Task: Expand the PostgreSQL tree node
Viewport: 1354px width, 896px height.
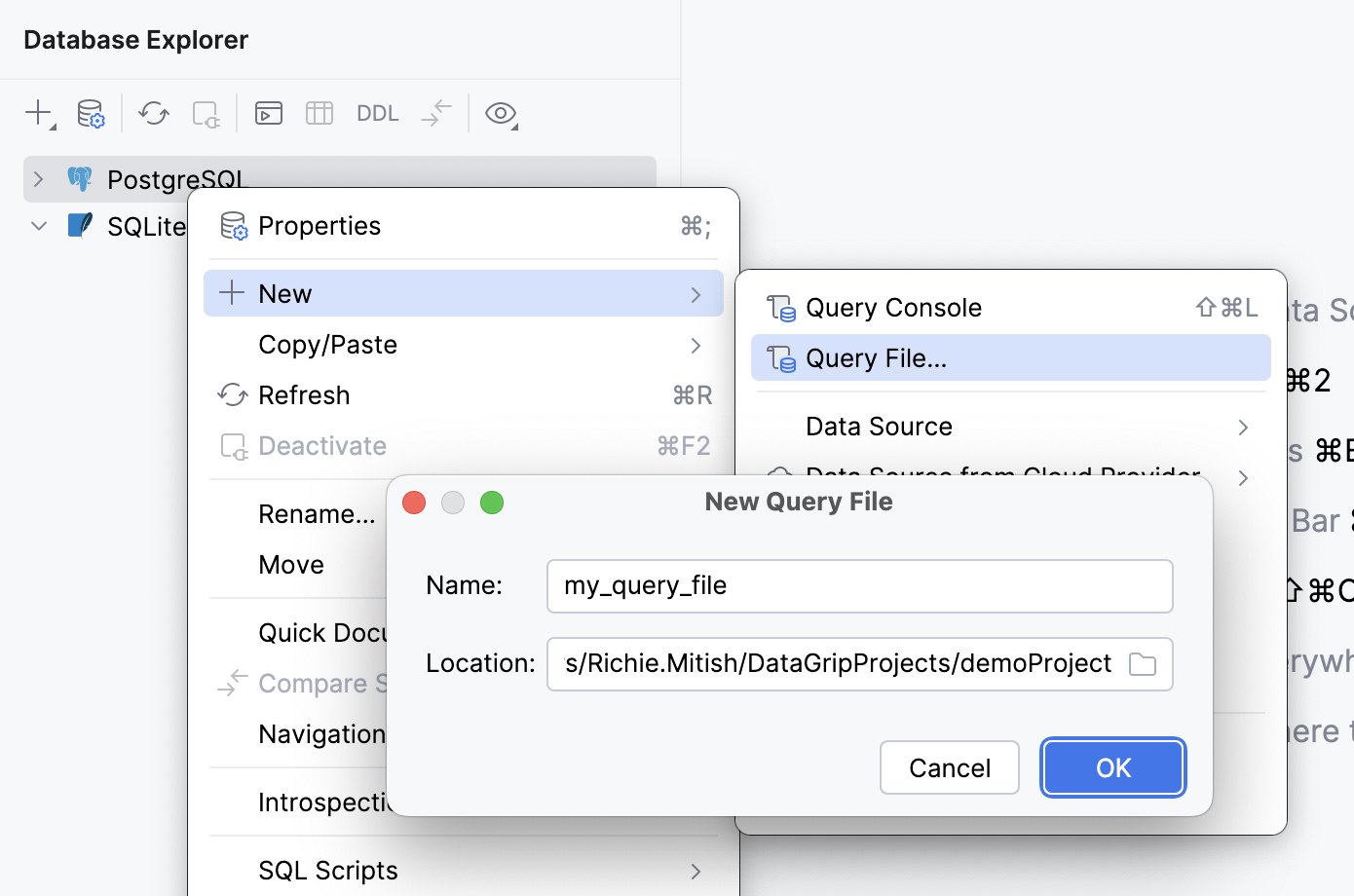Action: pyautogui.click(x=38, y=178)
